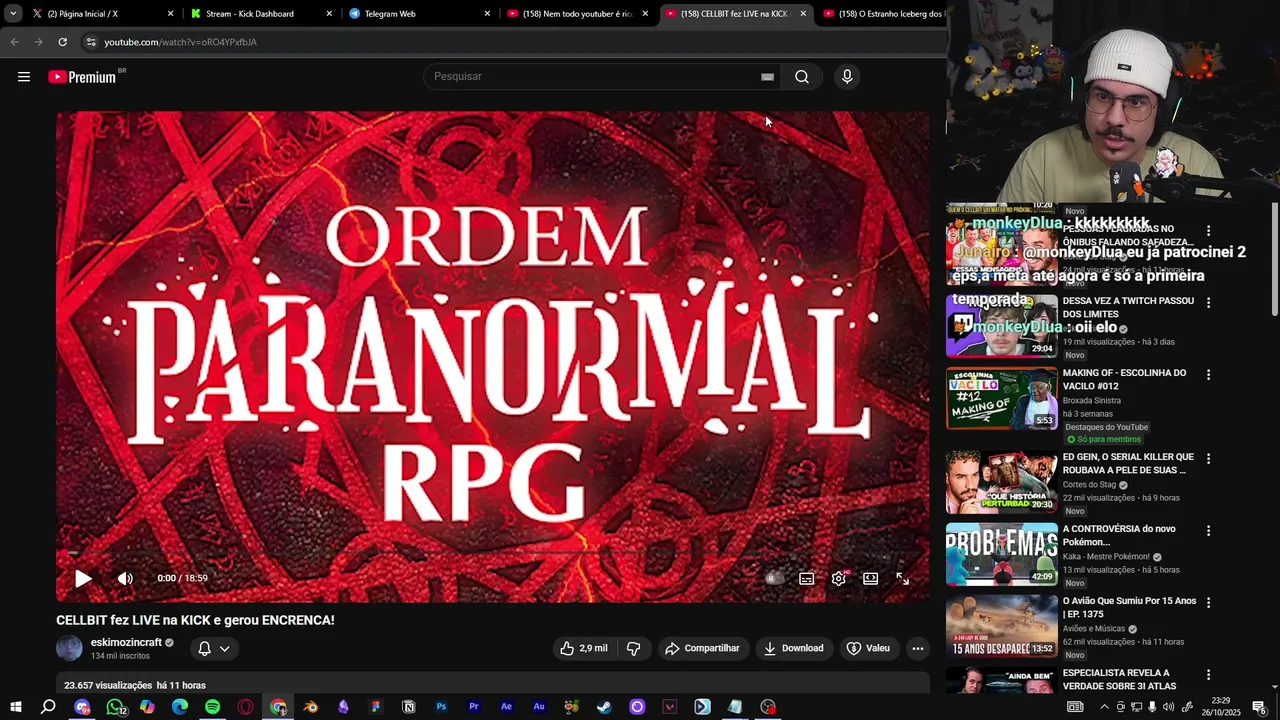Open notification bell dropdown for channel
The image size is (1280, 720).
pos(214,648)
